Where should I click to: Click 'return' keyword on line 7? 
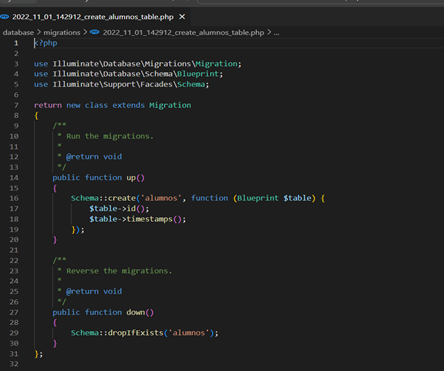point(48,105)
